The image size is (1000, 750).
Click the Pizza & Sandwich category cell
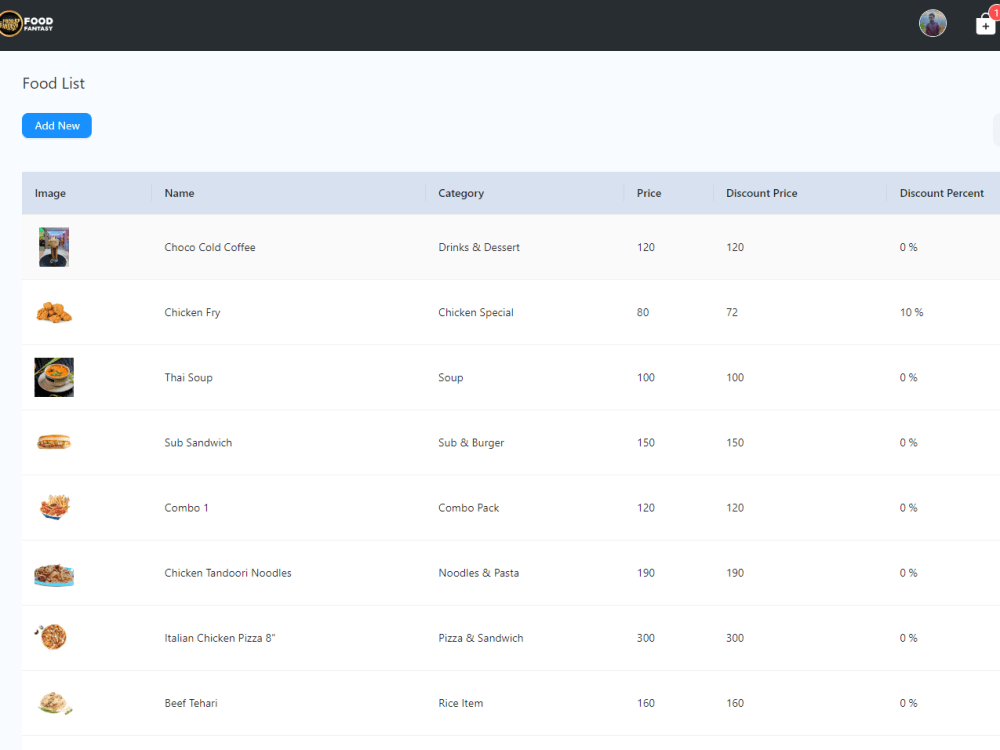coord(480,638)
